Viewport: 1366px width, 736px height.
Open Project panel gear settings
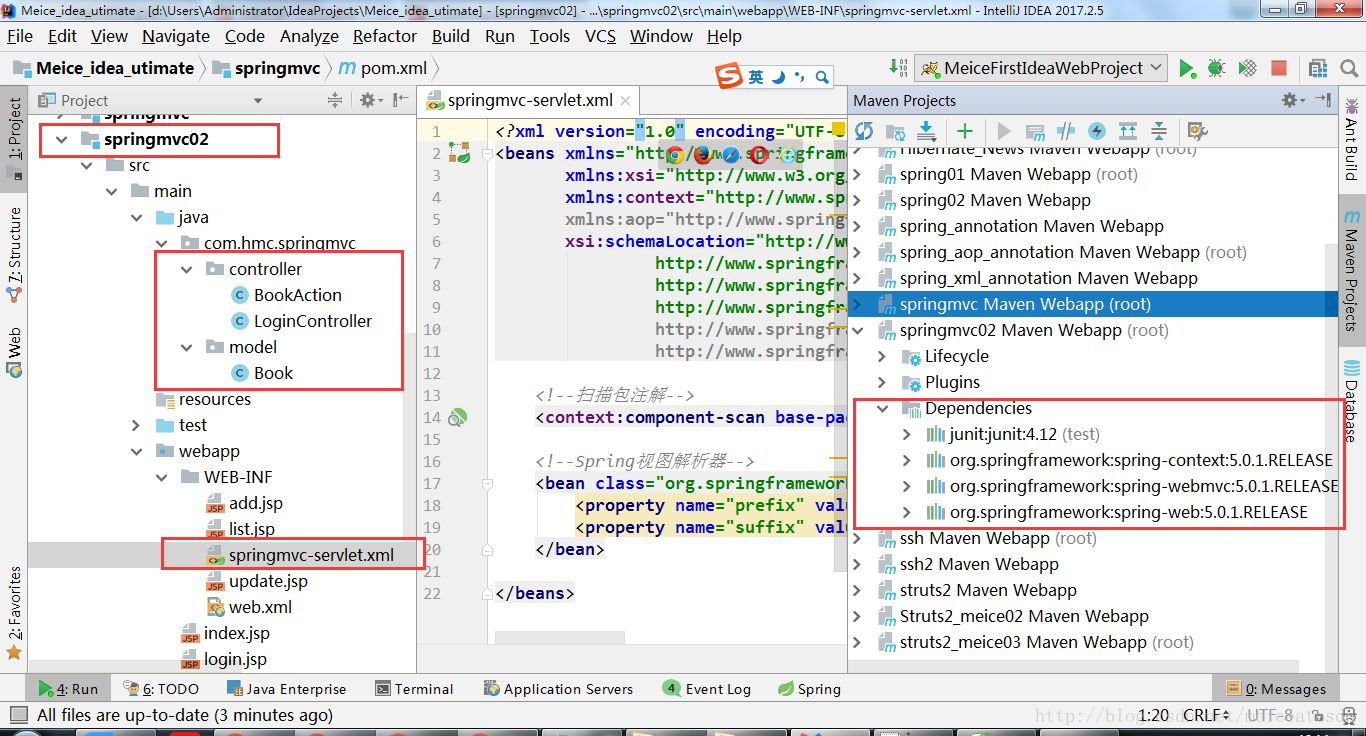(370, 100)
